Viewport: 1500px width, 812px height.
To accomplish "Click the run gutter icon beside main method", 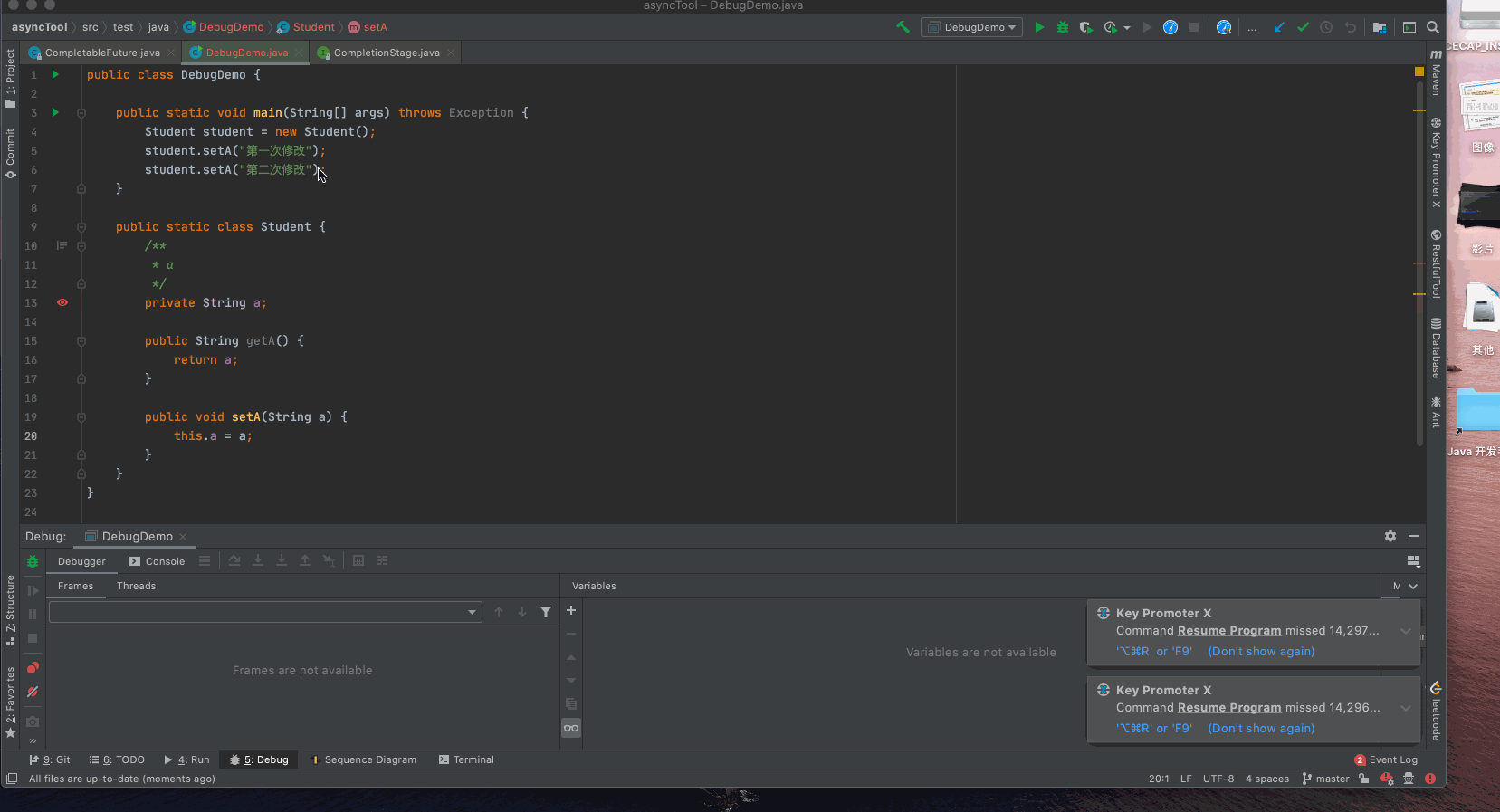I will [55, 112].
